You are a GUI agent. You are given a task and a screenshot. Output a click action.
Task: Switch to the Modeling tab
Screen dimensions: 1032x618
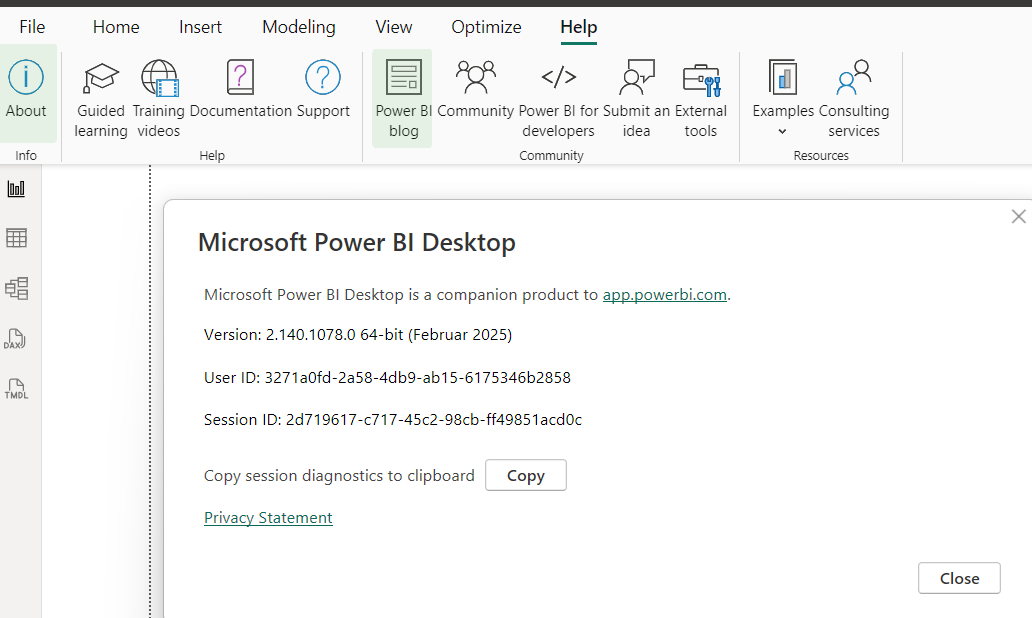(x=299, y=27)
